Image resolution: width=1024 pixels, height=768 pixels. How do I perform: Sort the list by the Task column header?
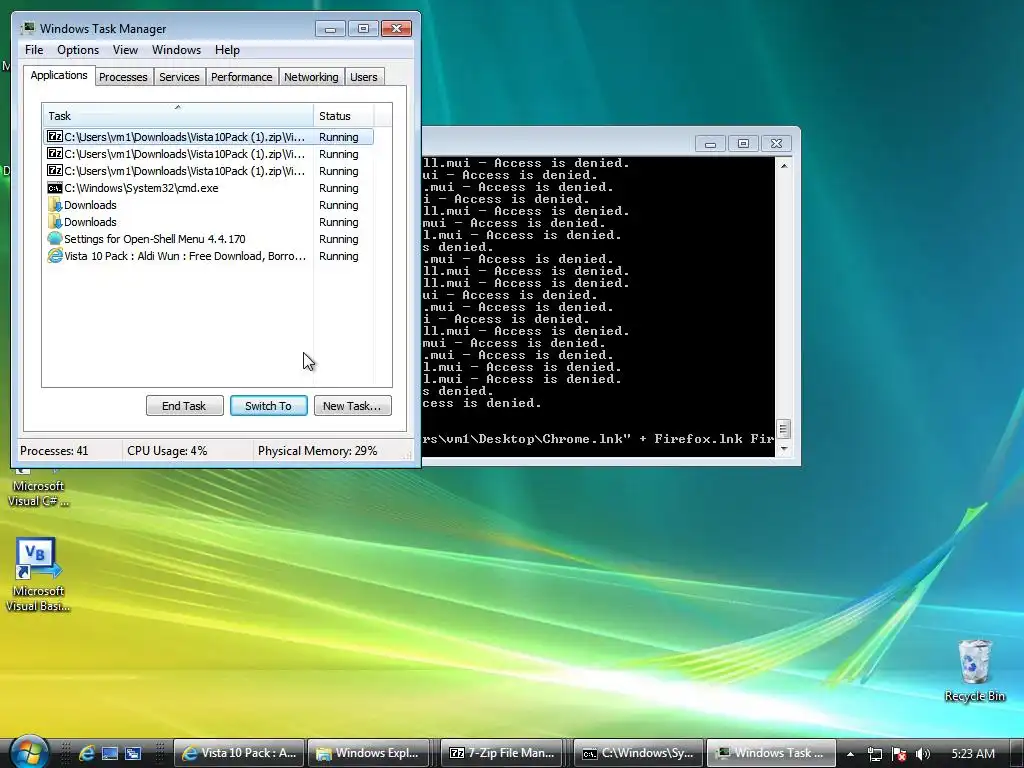(178, 116)
